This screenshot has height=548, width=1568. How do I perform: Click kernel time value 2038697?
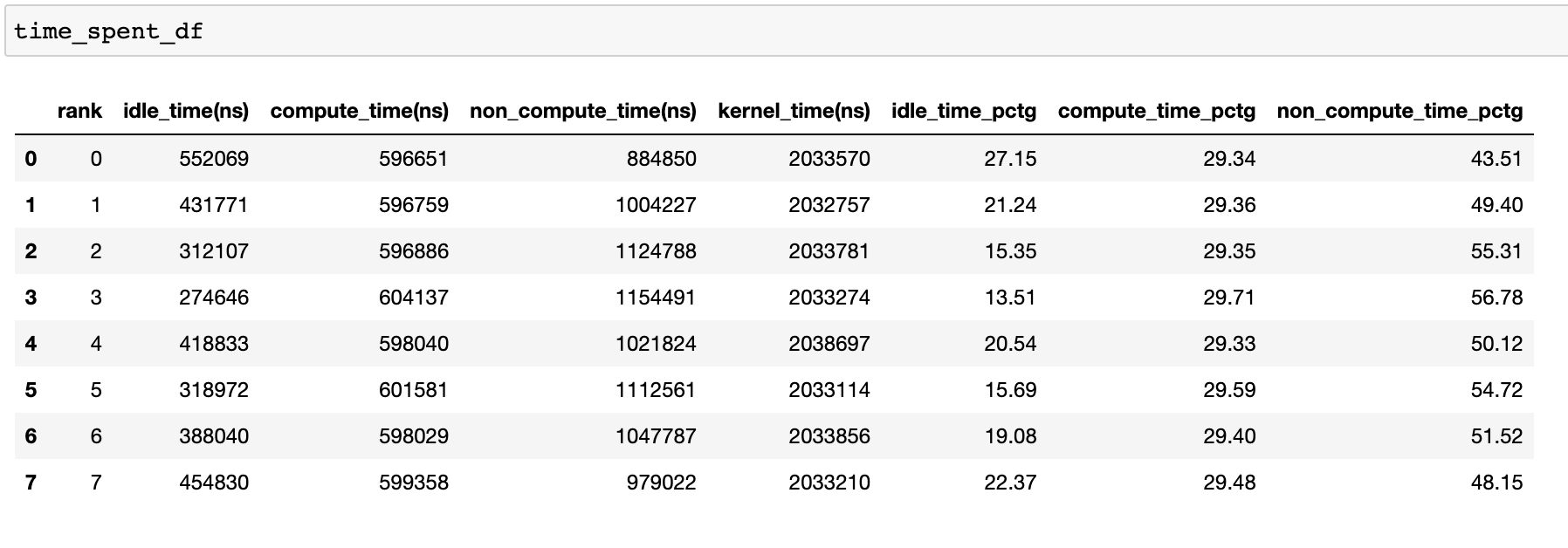(829, 344)
